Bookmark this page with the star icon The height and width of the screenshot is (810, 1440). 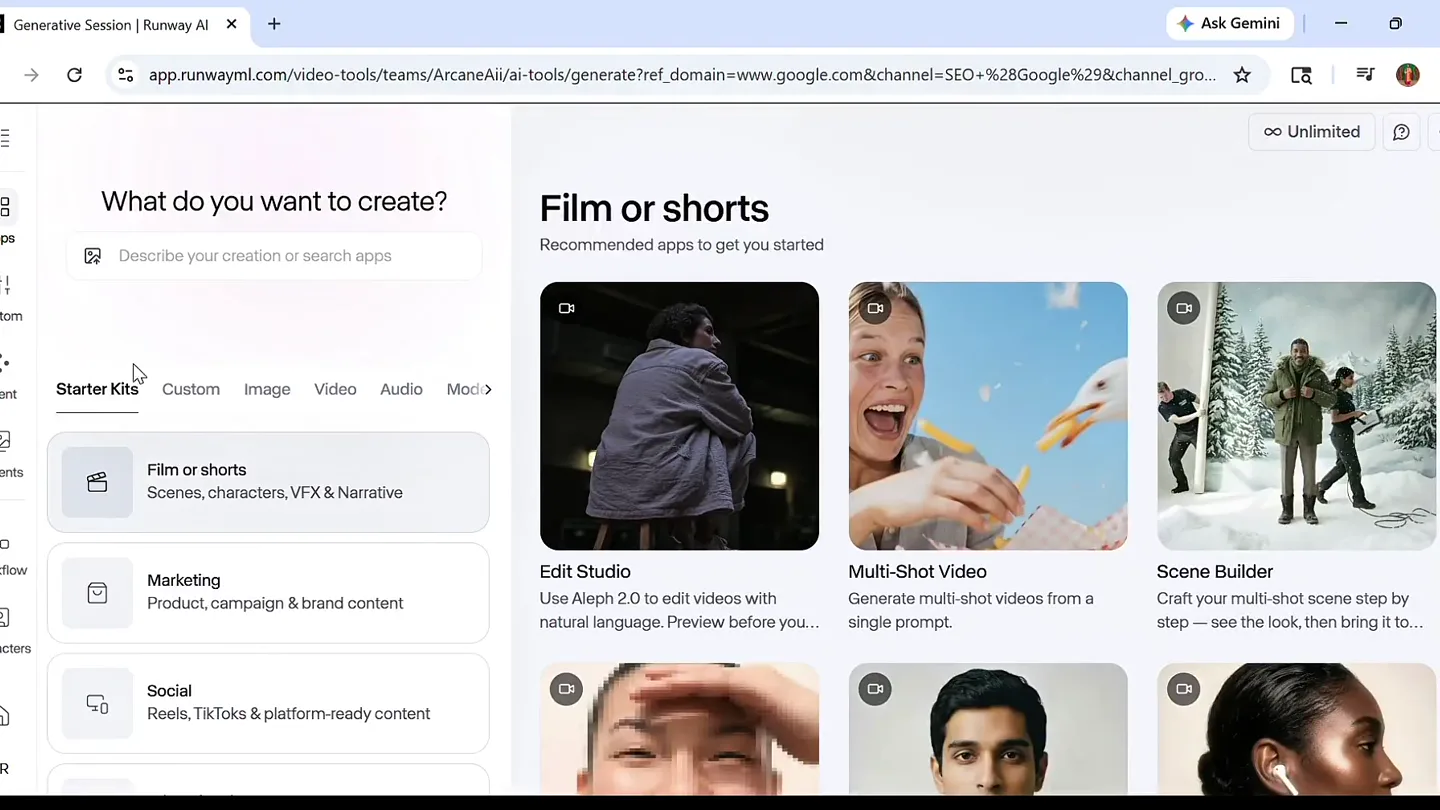pos(1242,75)
